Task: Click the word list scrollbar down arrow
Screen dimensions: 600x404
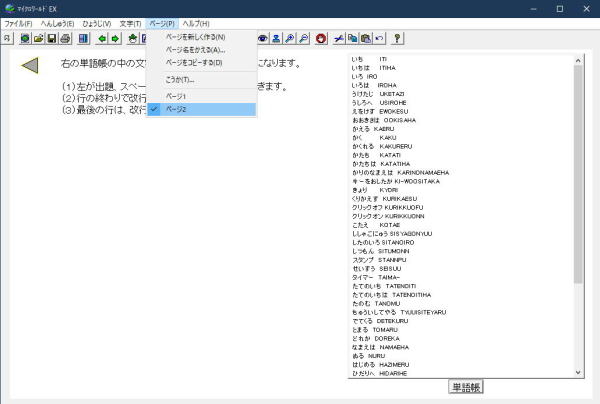Action: click(578, 373)
